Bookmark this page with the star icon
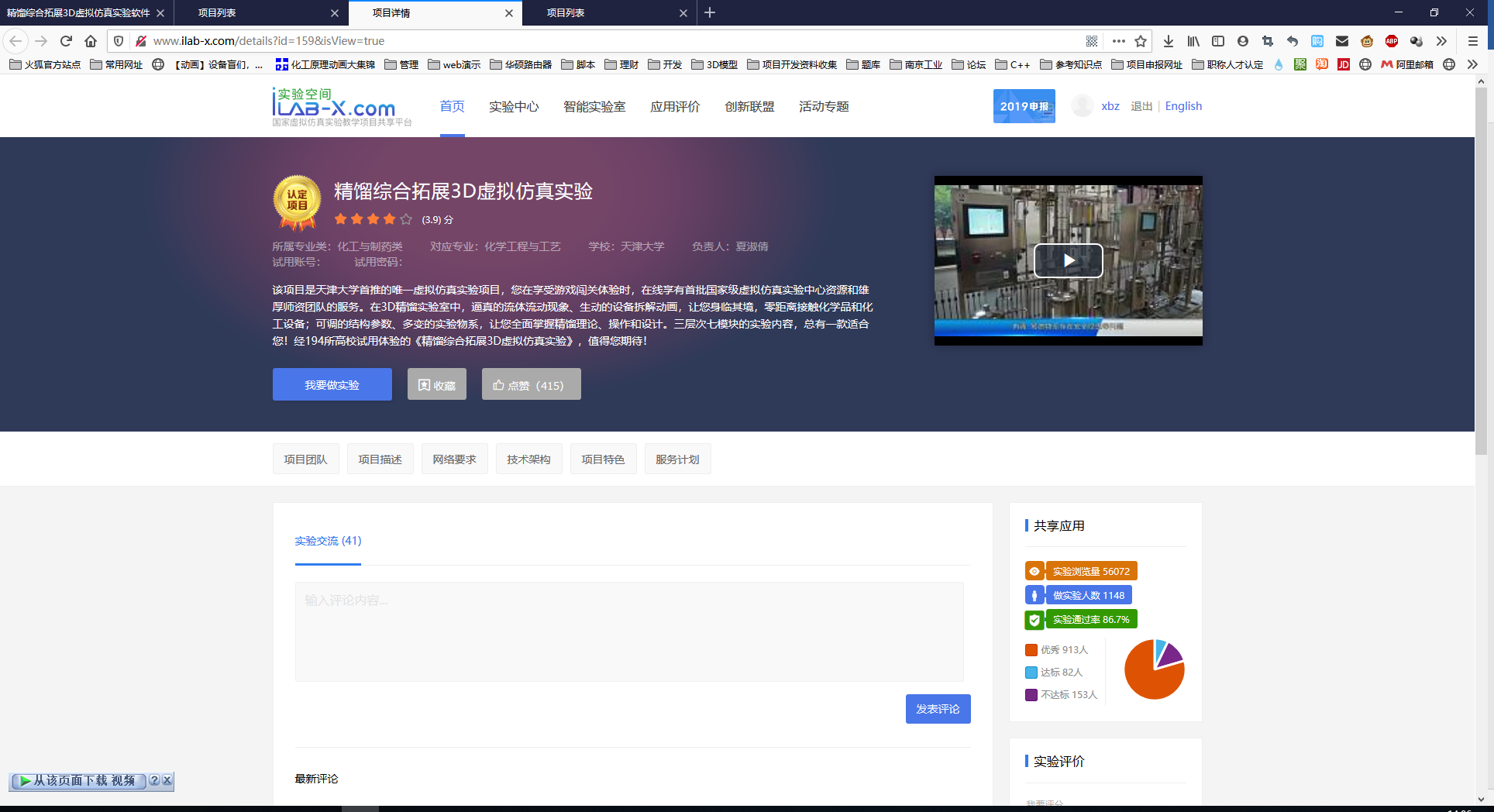 pos(1141,41)
